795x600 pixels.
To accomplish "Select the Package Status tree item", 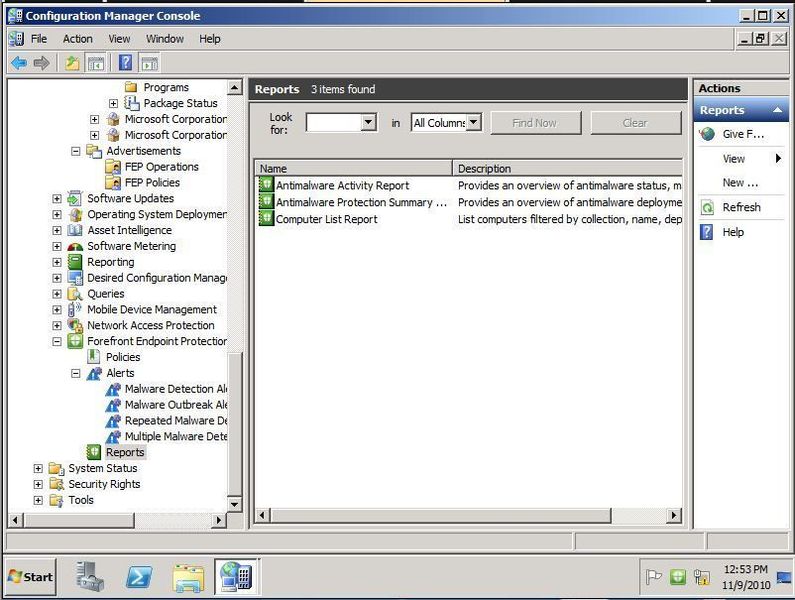I will coord(180,103).
